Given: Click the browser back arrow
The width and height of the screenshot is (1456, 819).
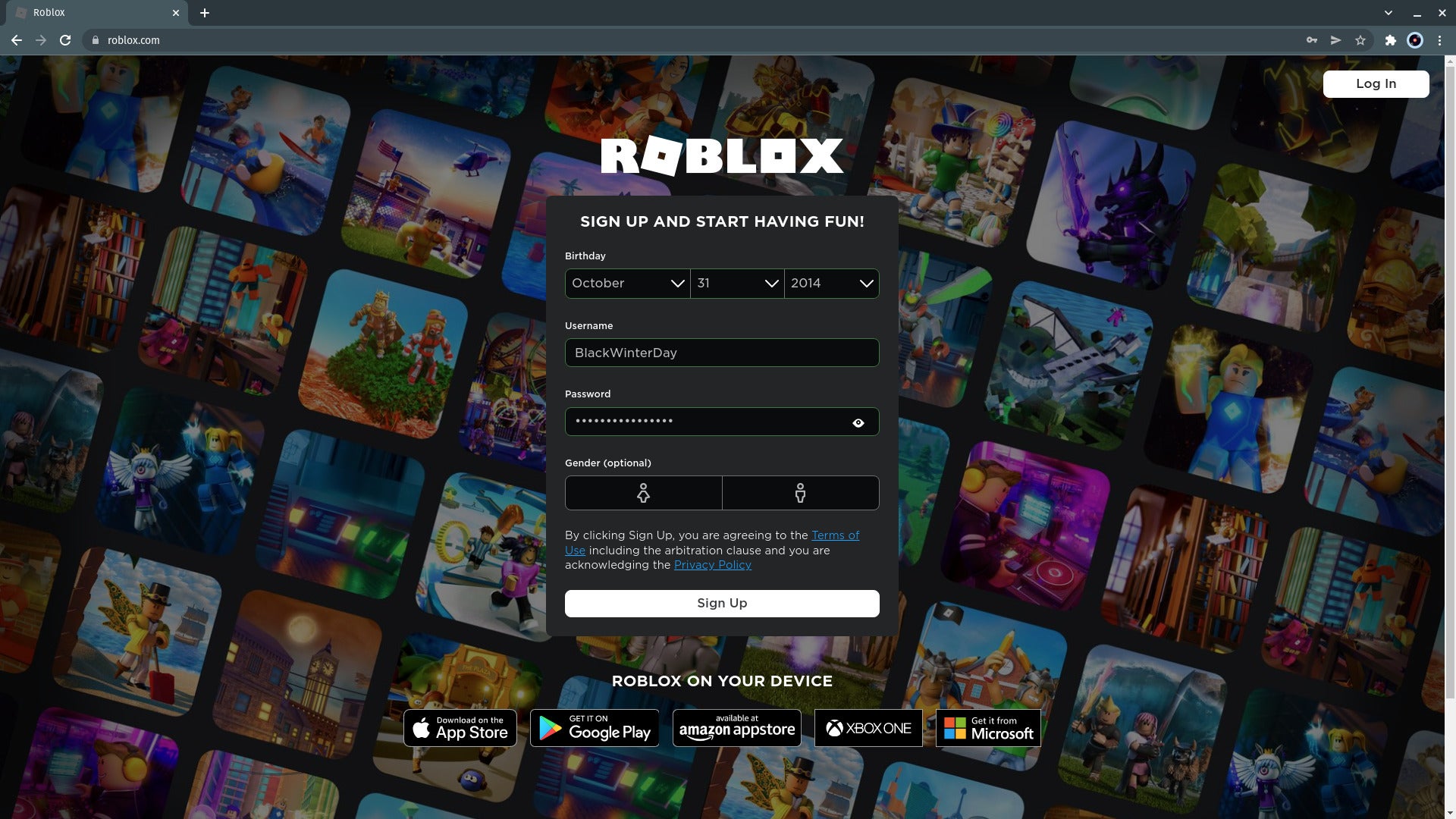Looking at the screenshot, I should 16,40.
